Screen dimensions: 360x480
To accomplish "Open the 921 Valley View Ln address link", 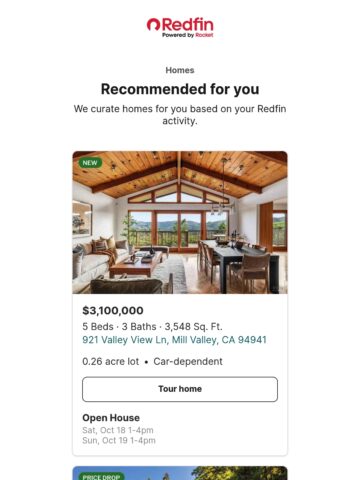I will coord(174,340).
